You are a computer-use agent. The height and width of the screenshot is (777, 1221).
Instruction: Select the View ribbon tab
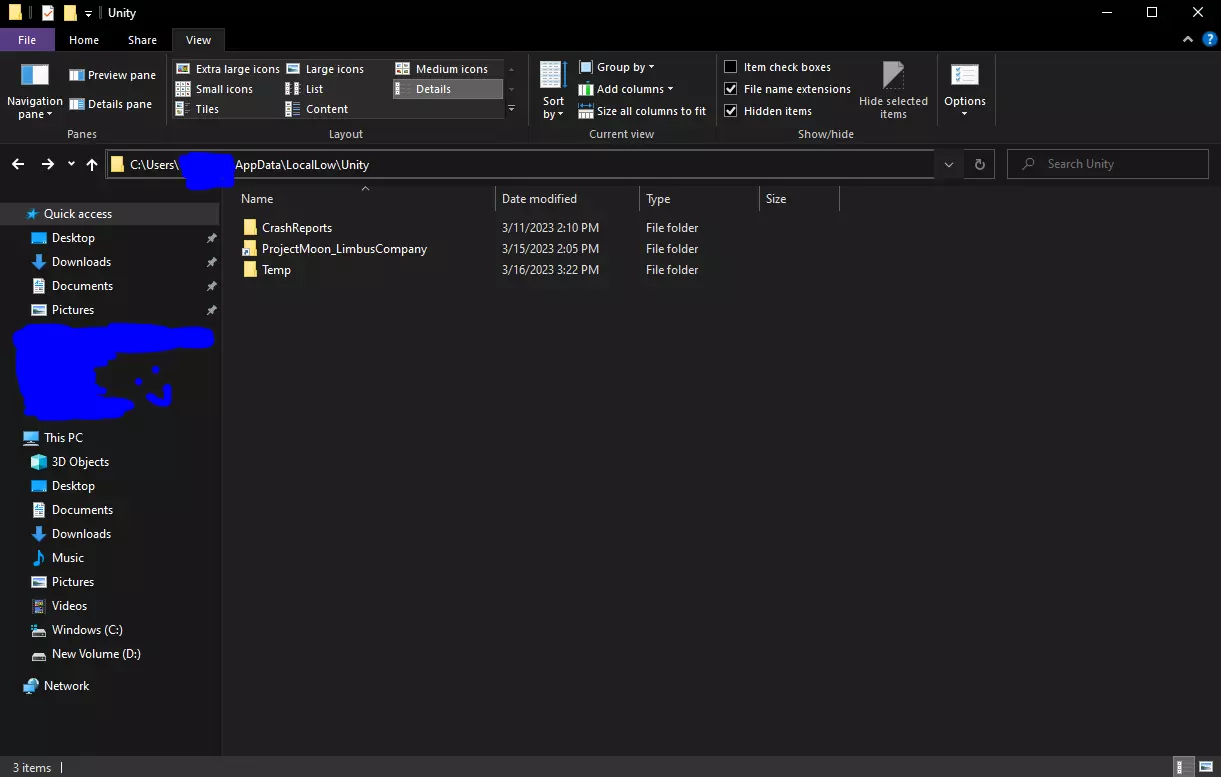tap(198, 40)
